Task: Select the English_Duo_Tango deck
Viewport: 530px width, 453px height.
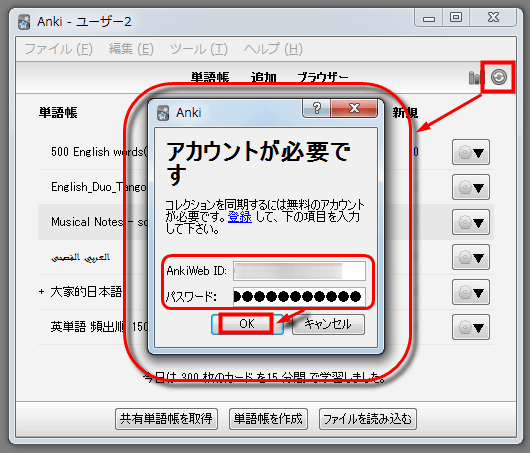Action: pos(99,187)
